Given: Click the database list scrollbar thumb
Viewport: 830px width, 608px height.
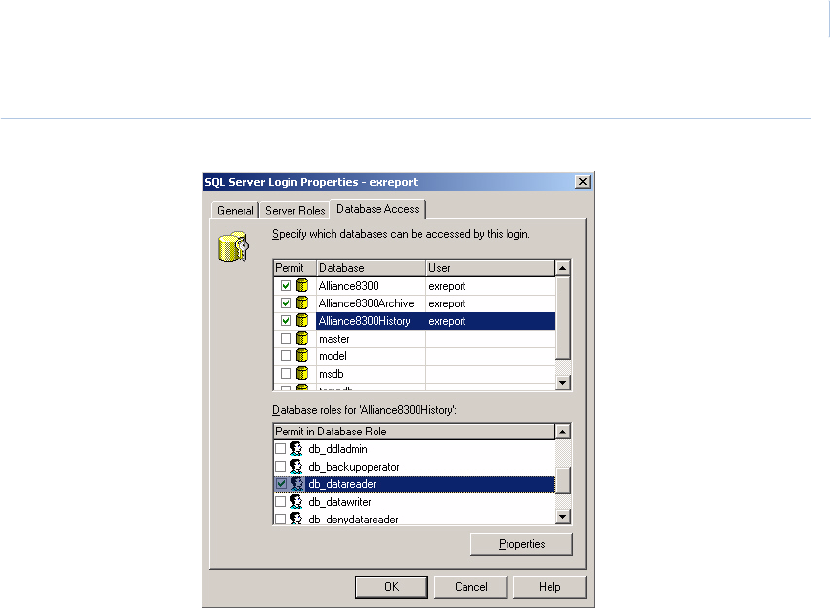Looking at the screenshot, I should tap(563, 317).
